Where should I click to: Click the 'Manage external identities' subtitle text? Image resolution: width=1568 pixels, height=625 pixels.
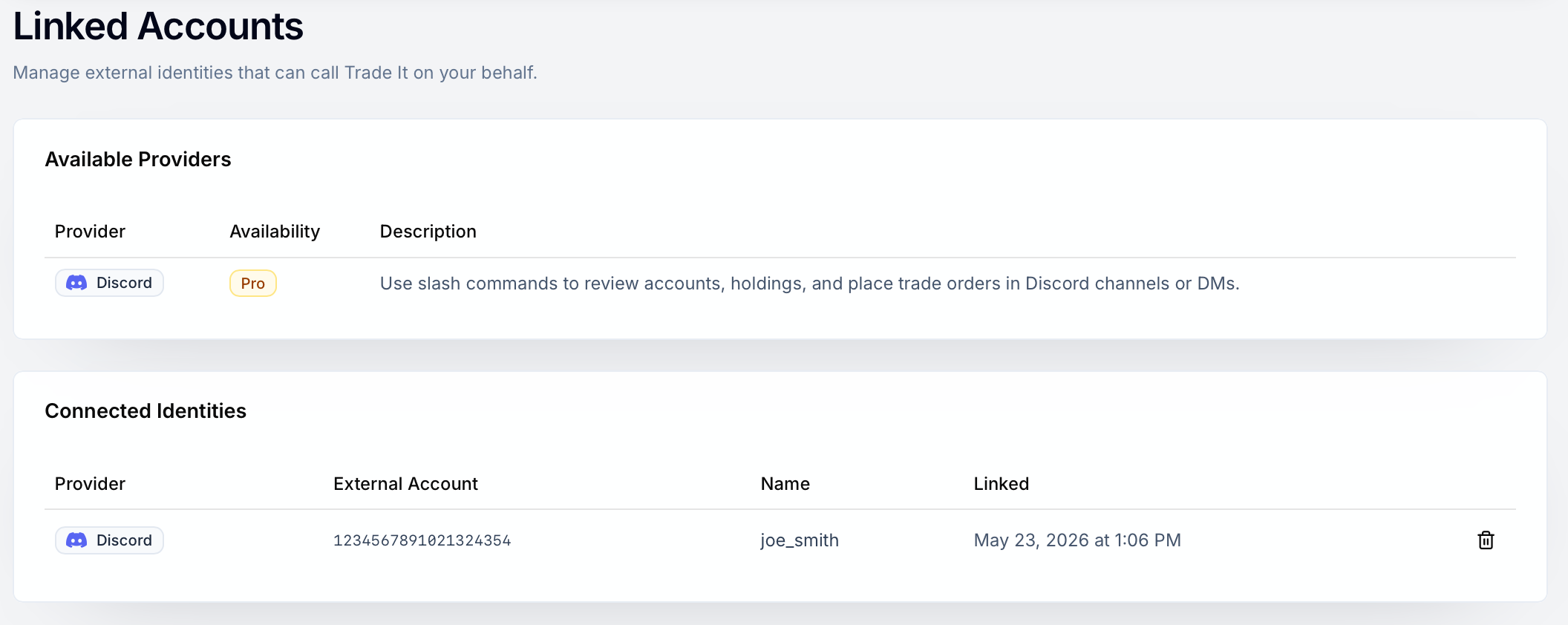275,73
